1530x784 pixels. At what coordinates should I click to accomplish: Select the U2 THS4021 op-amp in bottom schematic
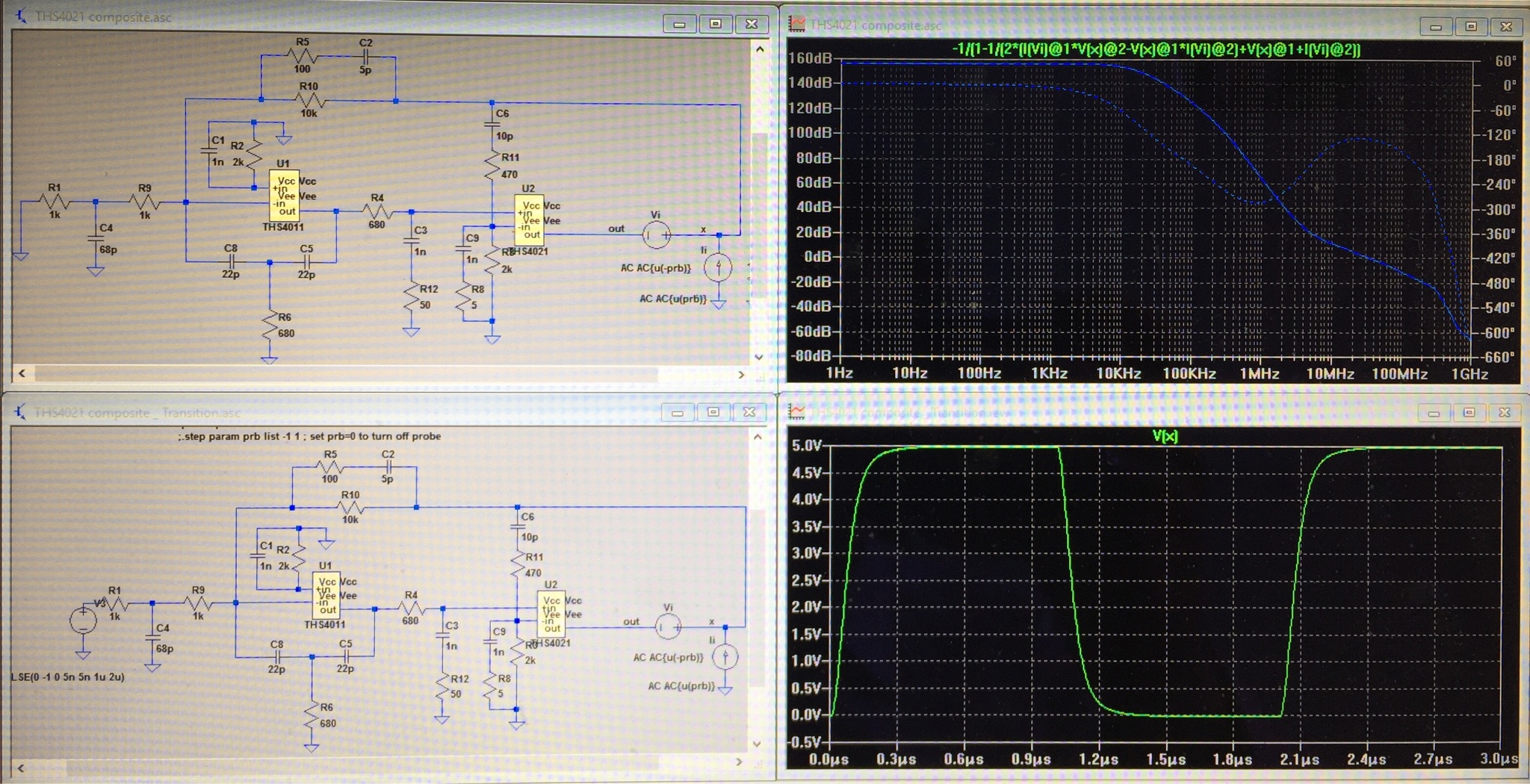click(551, 614)
